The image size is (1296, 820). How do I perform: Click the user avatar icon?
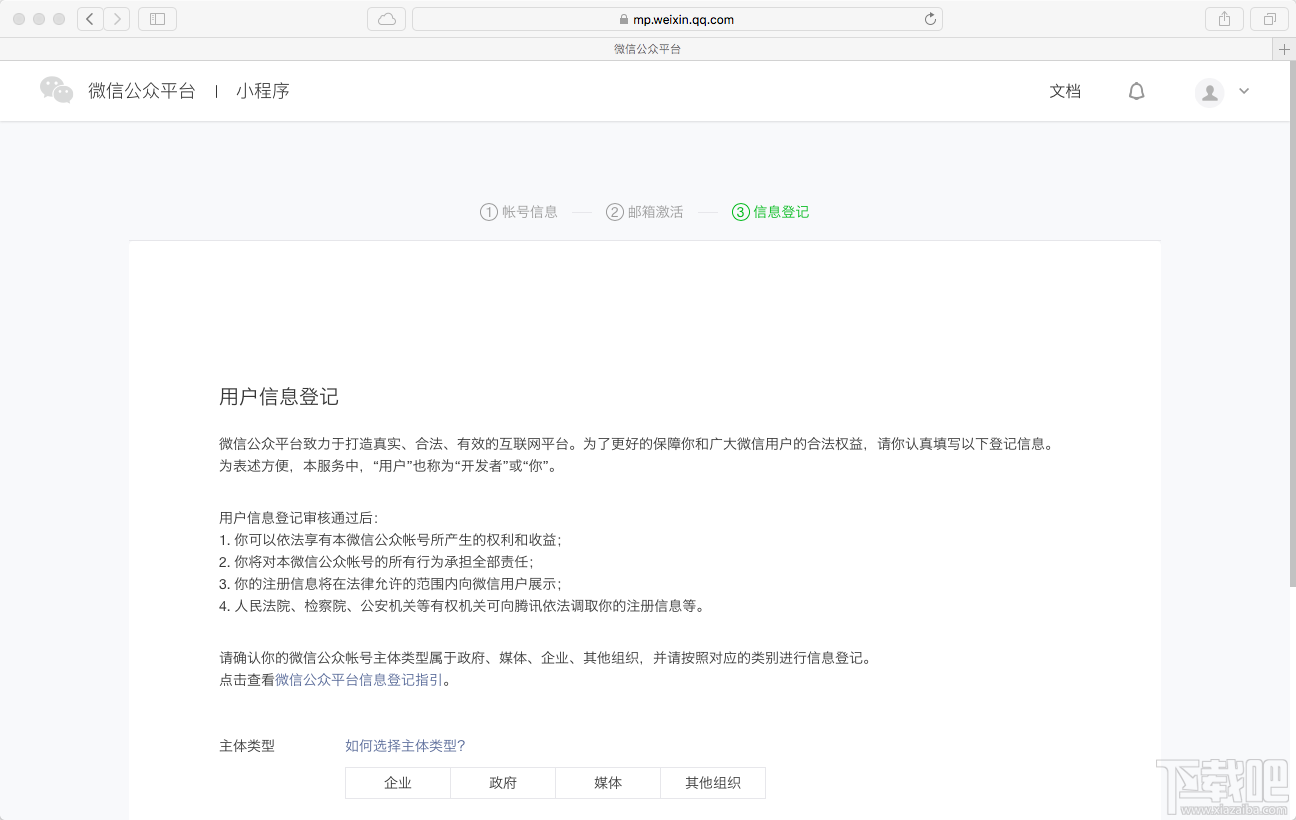(x=1208, y=91)
